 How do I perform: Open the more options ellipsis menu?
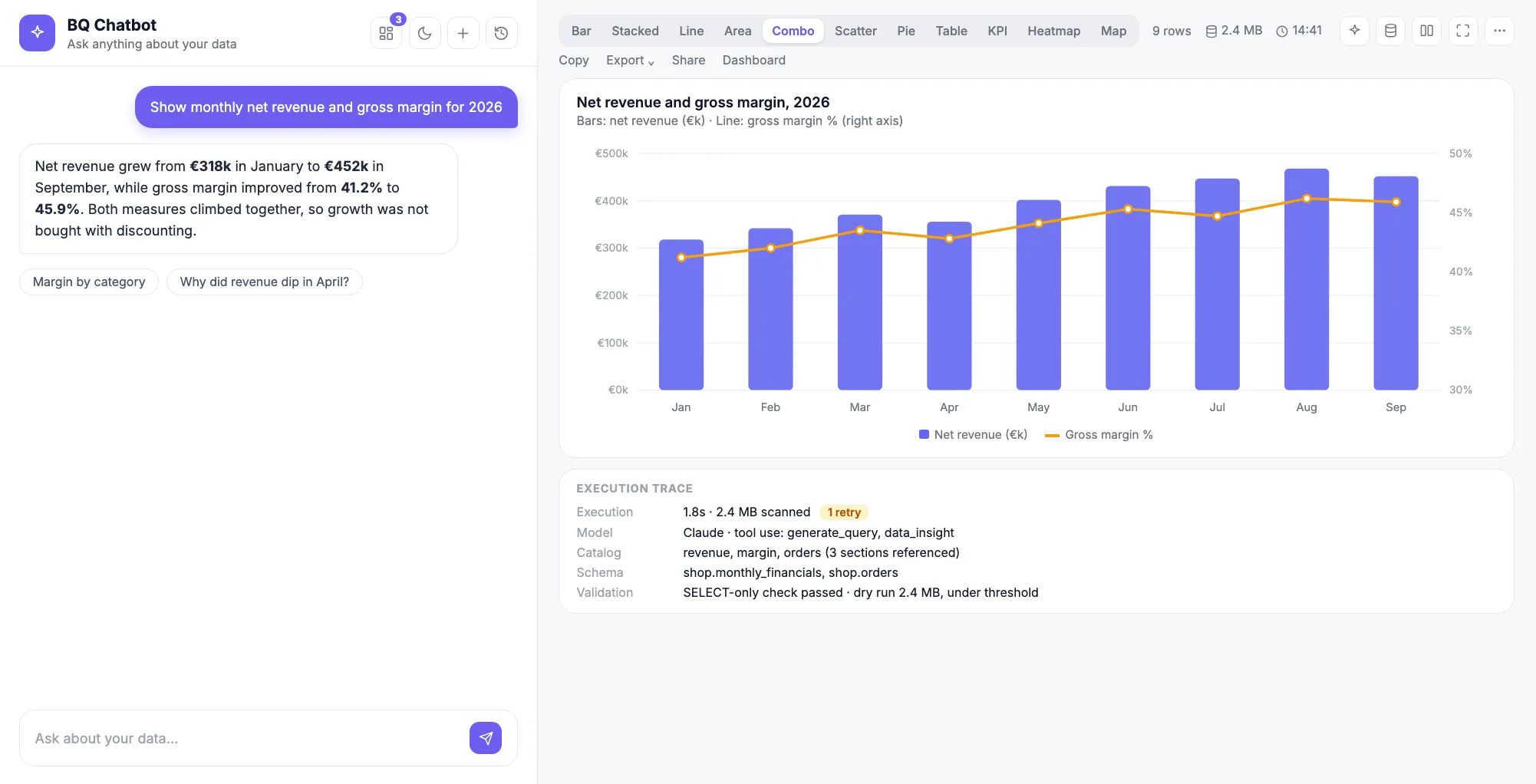pyautogui.click(x=1499, y=31)
